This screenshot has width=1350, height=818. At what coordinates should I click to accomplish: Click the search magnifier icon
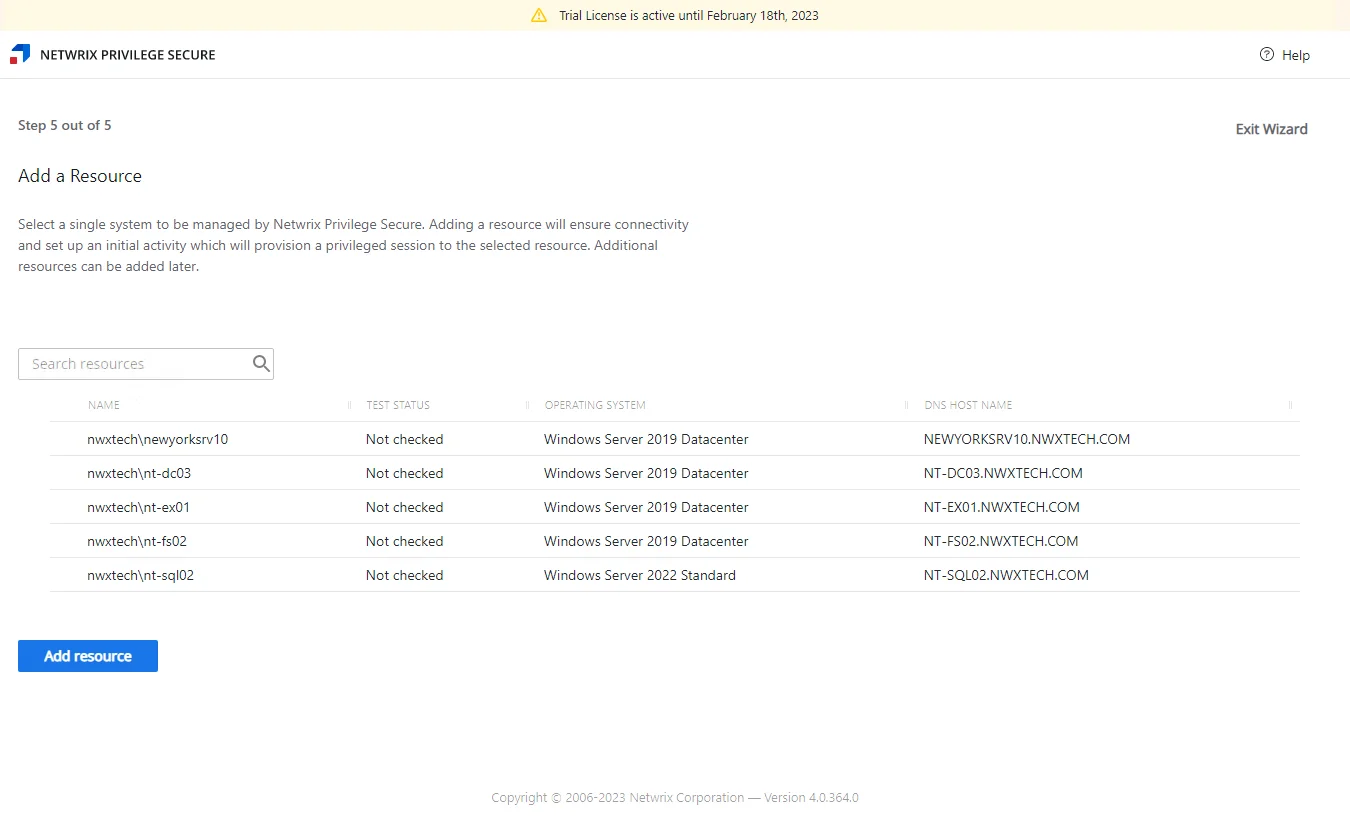click(261, 364)
